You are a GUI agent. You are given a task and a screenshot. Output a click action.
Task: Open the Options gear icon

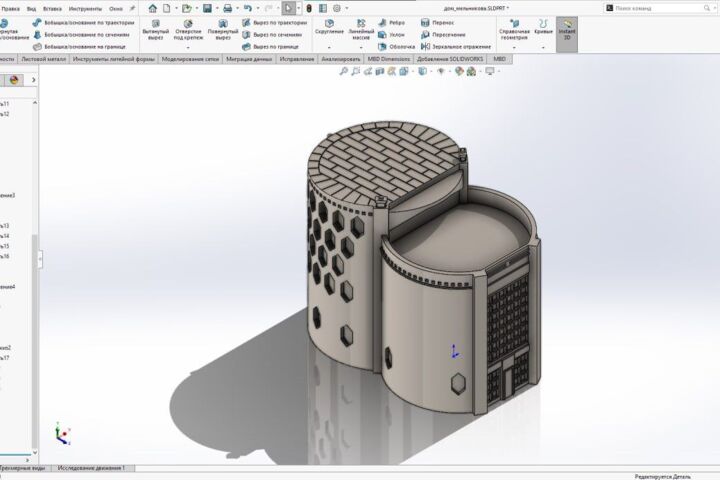click(337, 8)
